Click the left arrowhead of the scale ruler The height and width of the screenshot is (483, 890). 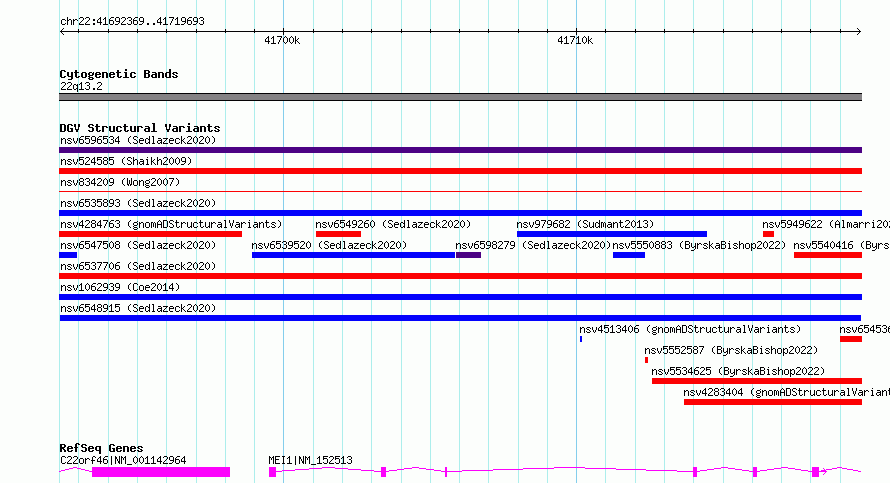62,32
